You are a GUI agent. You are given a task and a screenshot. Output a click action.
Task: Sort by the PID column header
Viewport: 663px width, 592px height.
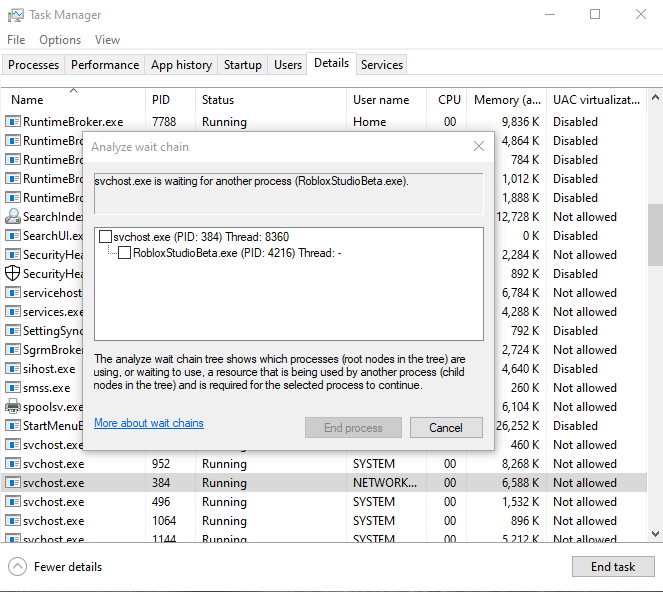point(171,99)
